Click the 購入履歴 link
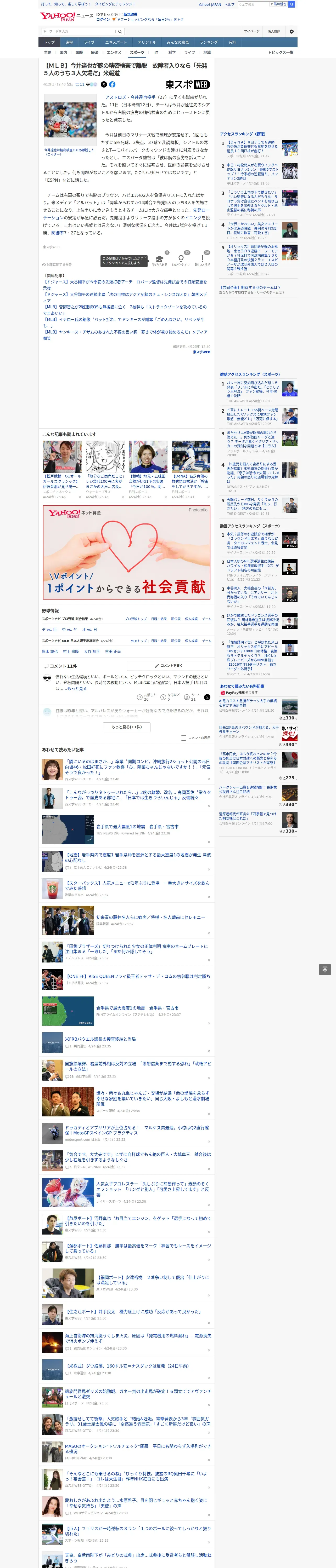The width and height of the screenshot is (336, 1568). (x=274, y=31)
